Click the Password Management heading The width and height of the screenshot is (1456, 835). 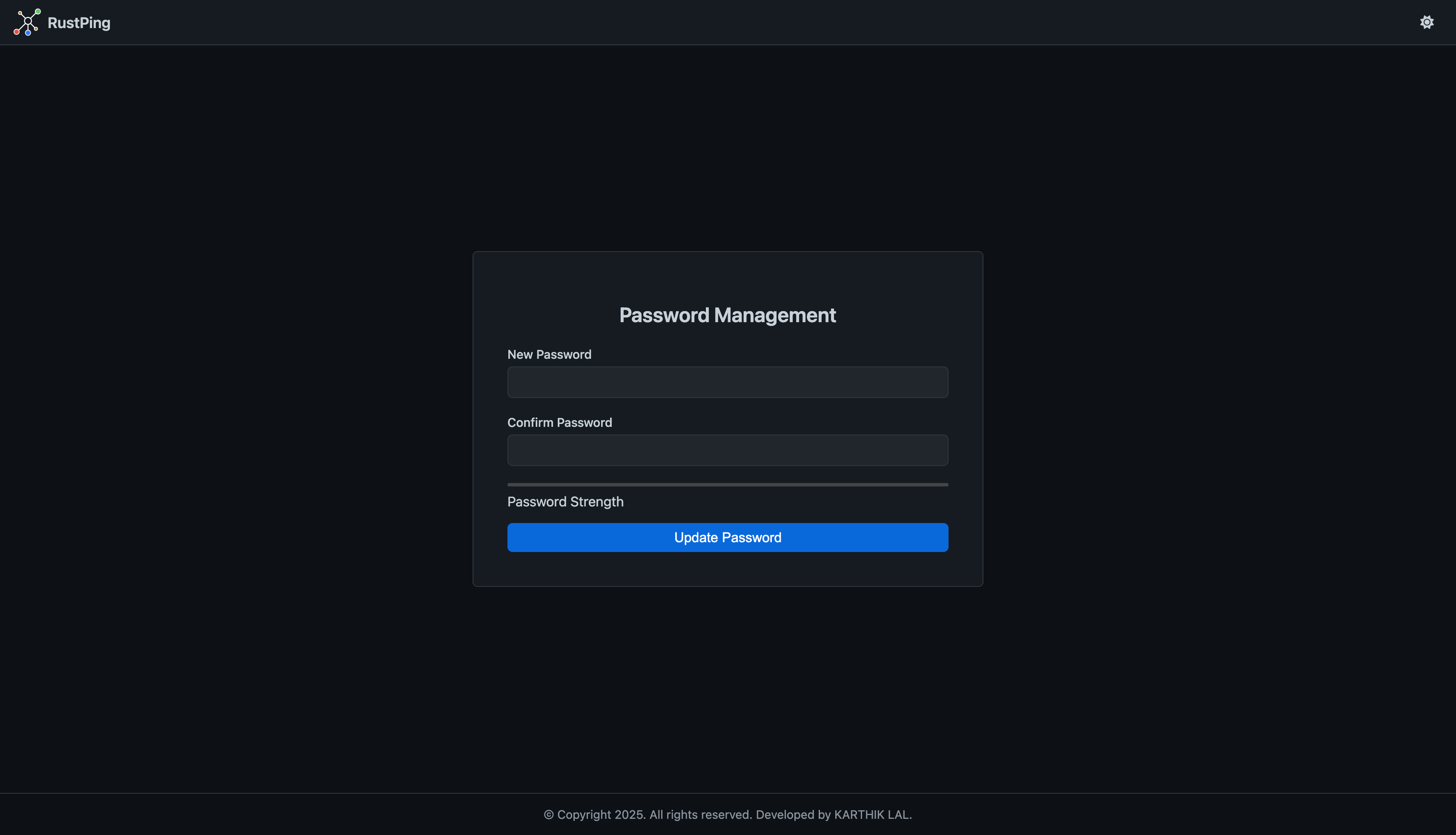point(728,315)
